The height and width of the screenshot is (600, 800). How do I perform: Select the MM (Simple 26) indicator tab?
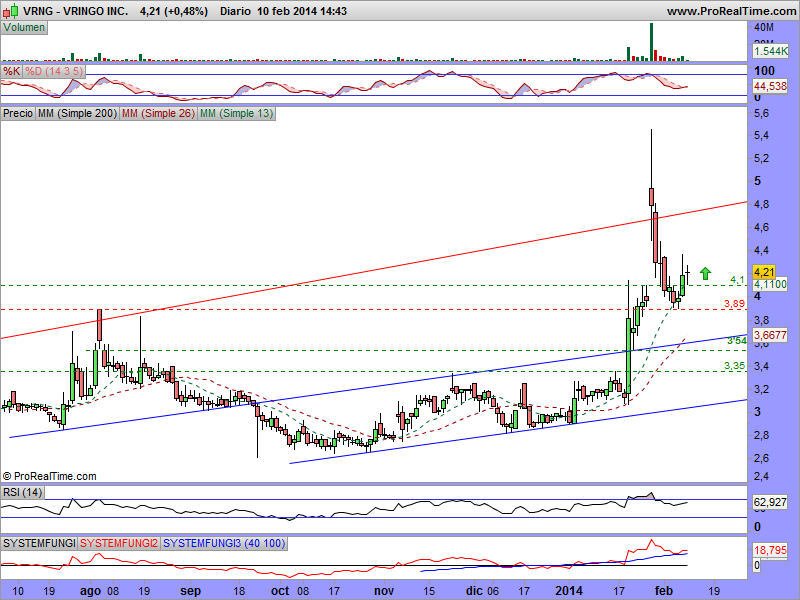point(157,114)
